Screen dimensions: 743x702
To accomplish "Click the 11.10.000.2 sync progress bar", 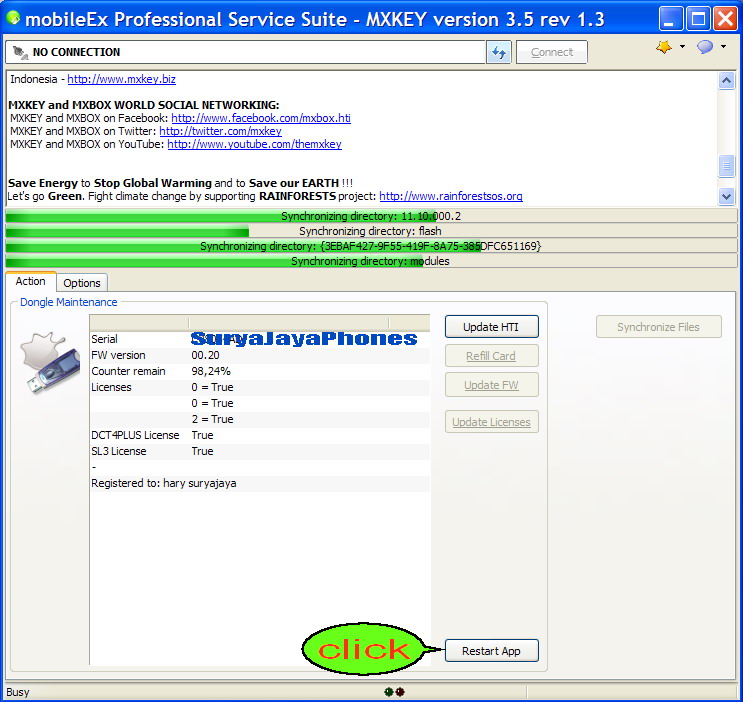I will [371, 216].
